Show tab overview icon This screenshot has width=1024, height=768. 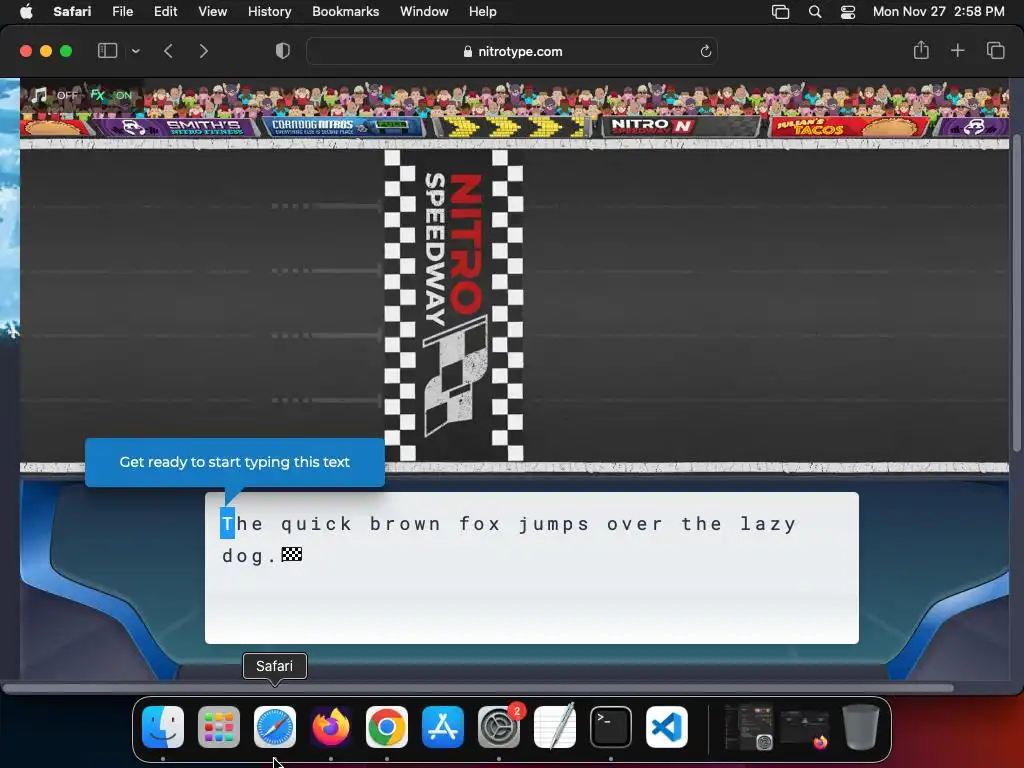tap(995, 50)
